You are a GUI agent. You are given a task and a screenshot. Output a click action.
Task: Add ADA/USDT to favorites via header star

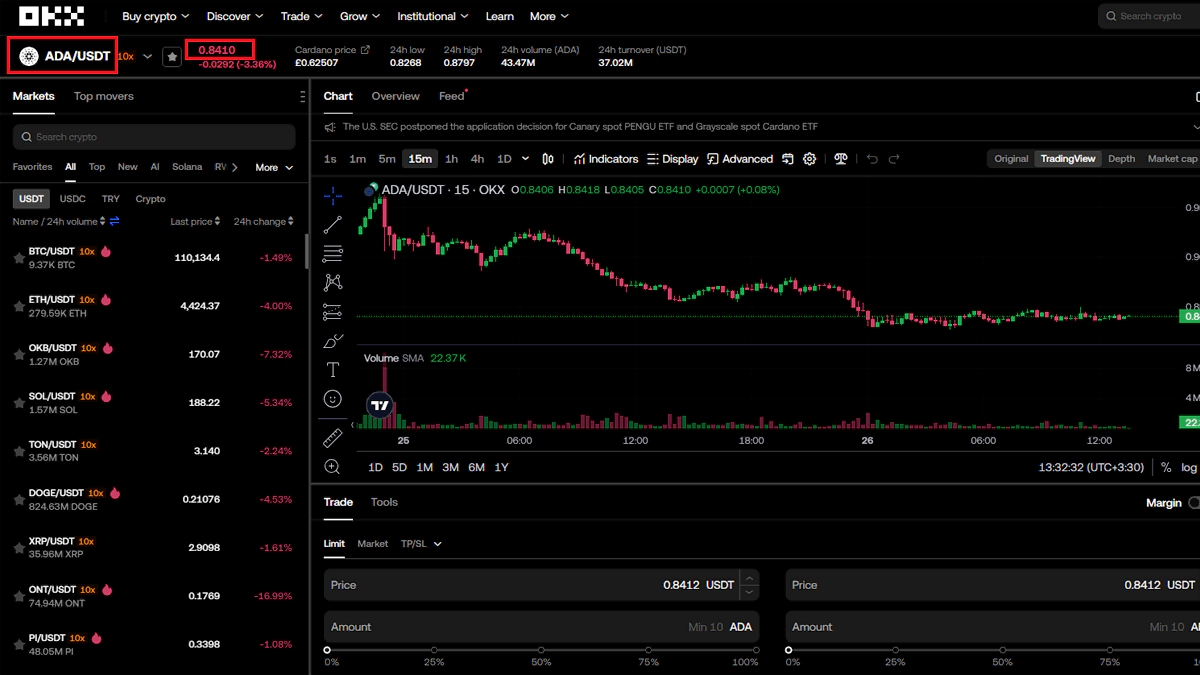click(172, 57)
